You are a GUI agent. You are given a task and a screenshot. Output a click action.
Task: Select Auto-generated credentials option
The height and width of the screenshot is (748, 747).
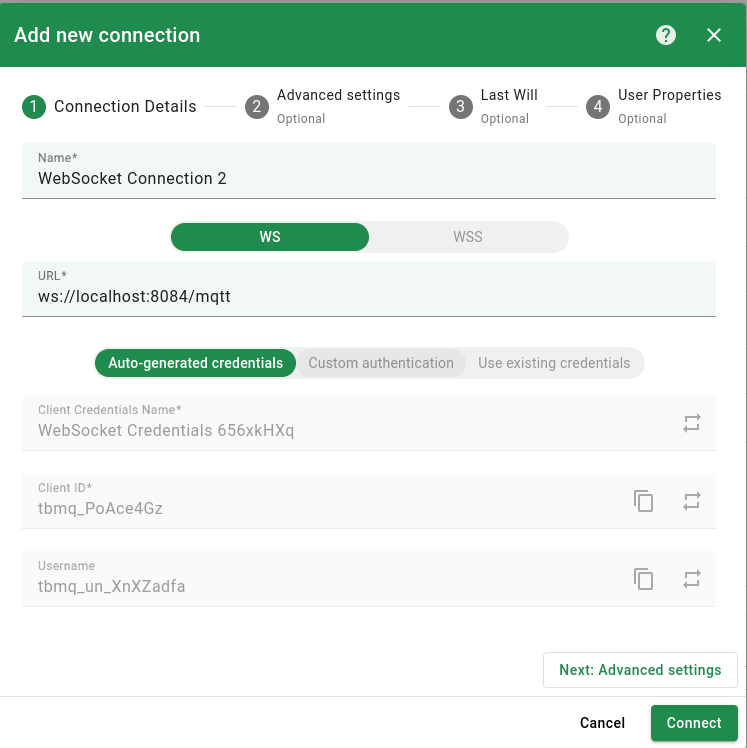click(195, 363)
